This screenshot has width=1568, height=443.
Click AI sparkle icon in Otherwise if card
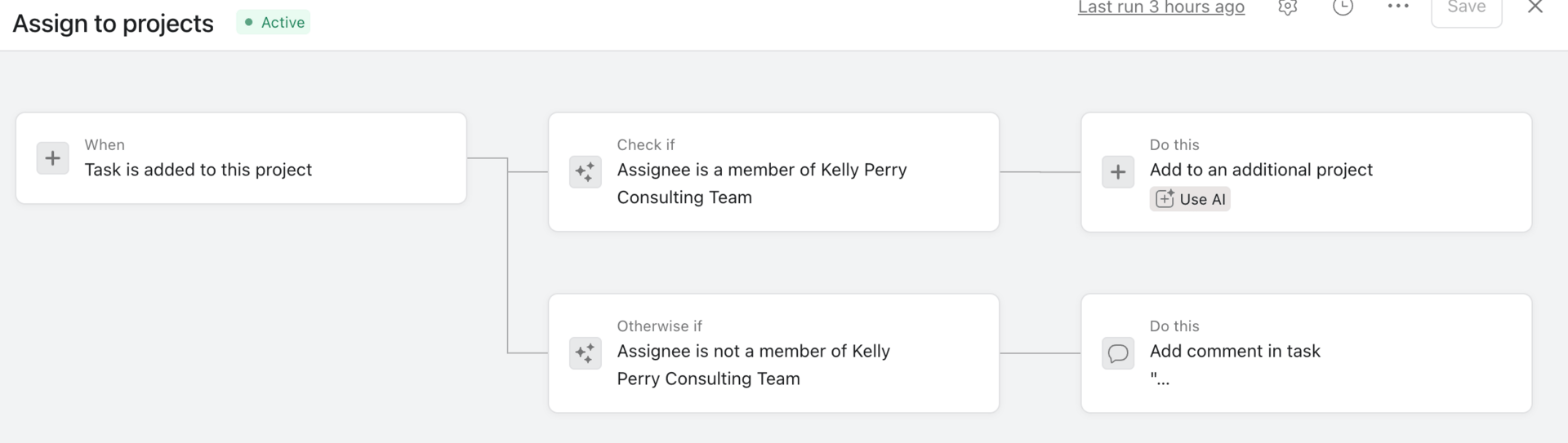click(x=585, y=353)
